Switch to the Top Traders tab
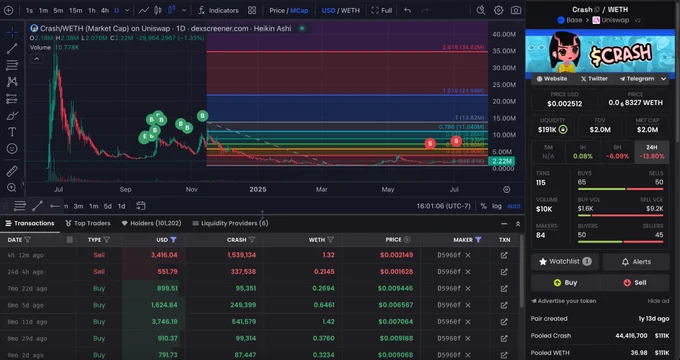 (88, 223)
